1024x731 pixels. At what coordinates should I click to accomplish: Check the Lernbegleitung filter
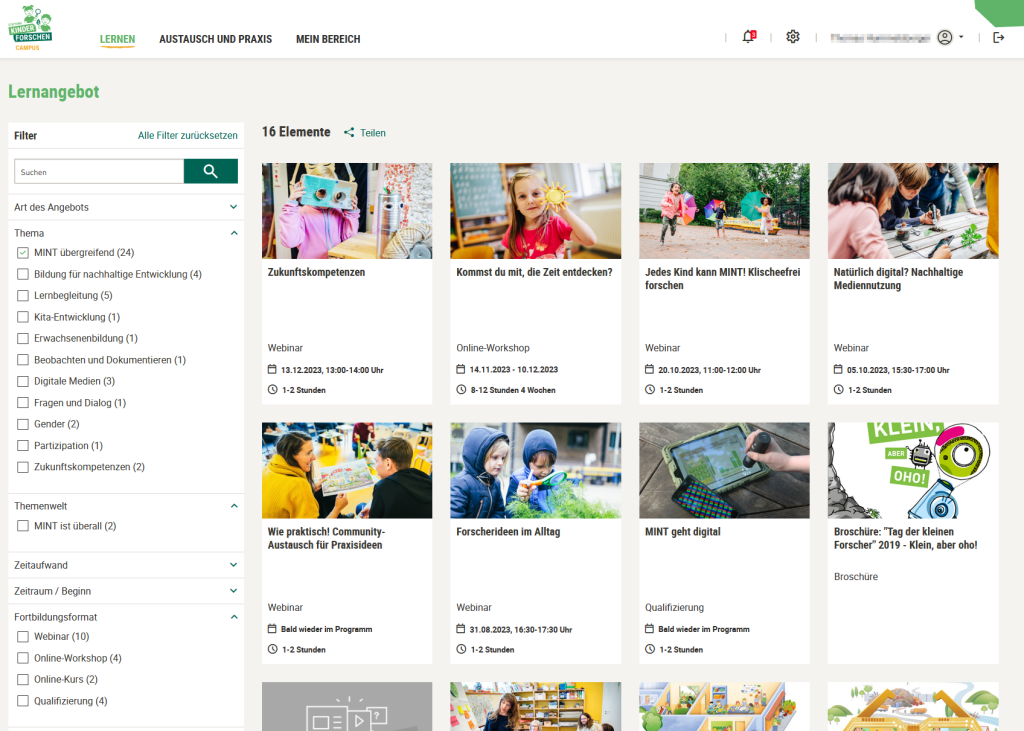point(23,295)
